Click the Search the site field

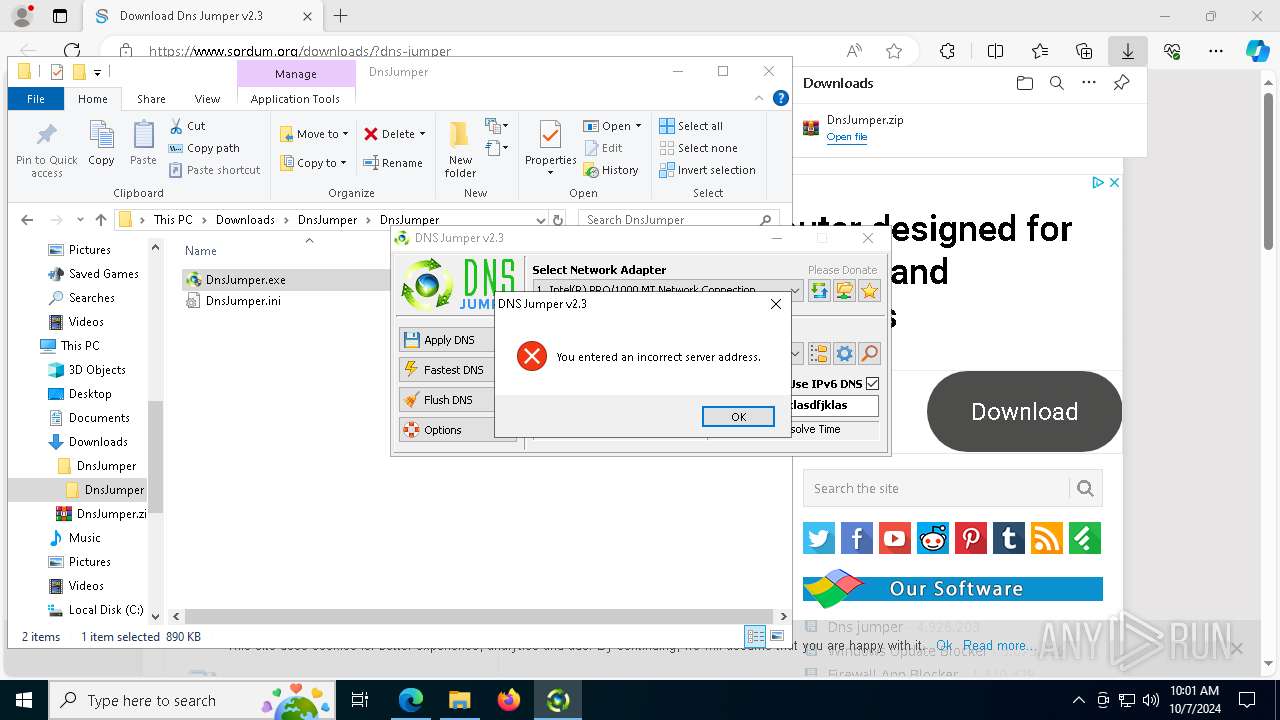(937, 489)
